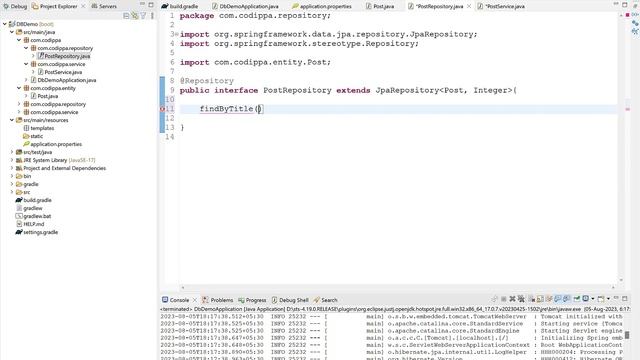Terminate the running console process
This screenshot has height=360, width=640.
[x=503, y=299]
